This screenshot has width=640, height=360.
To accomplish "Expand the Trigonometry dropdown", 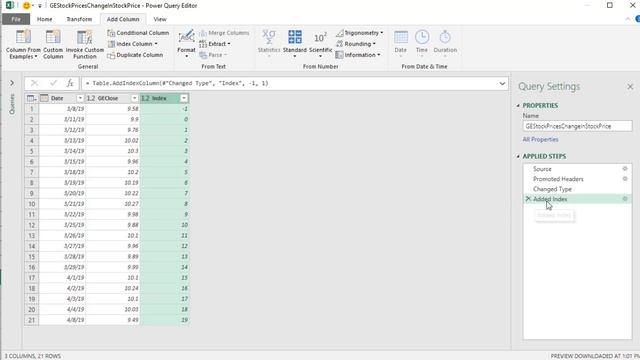I will (x=360, y=33).
